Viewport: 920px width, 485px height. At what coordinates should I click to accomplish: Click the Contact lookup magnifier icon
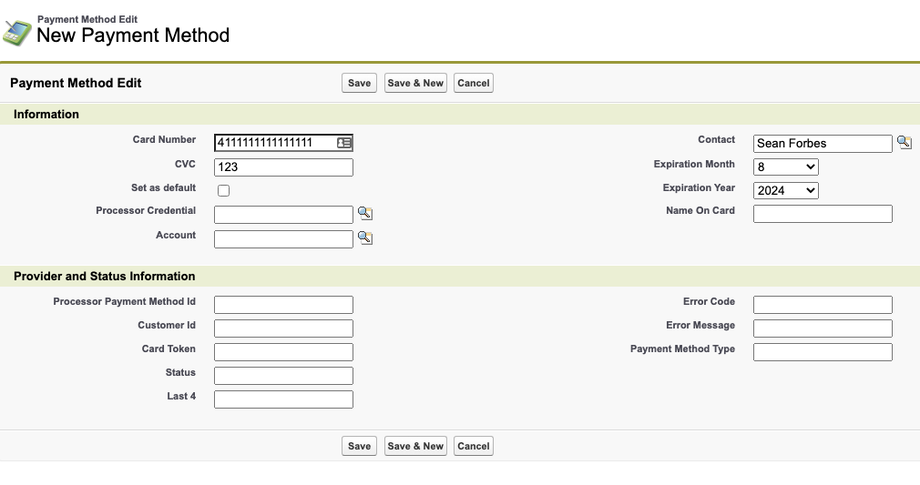pyautogui.click(x=904, y=143)
